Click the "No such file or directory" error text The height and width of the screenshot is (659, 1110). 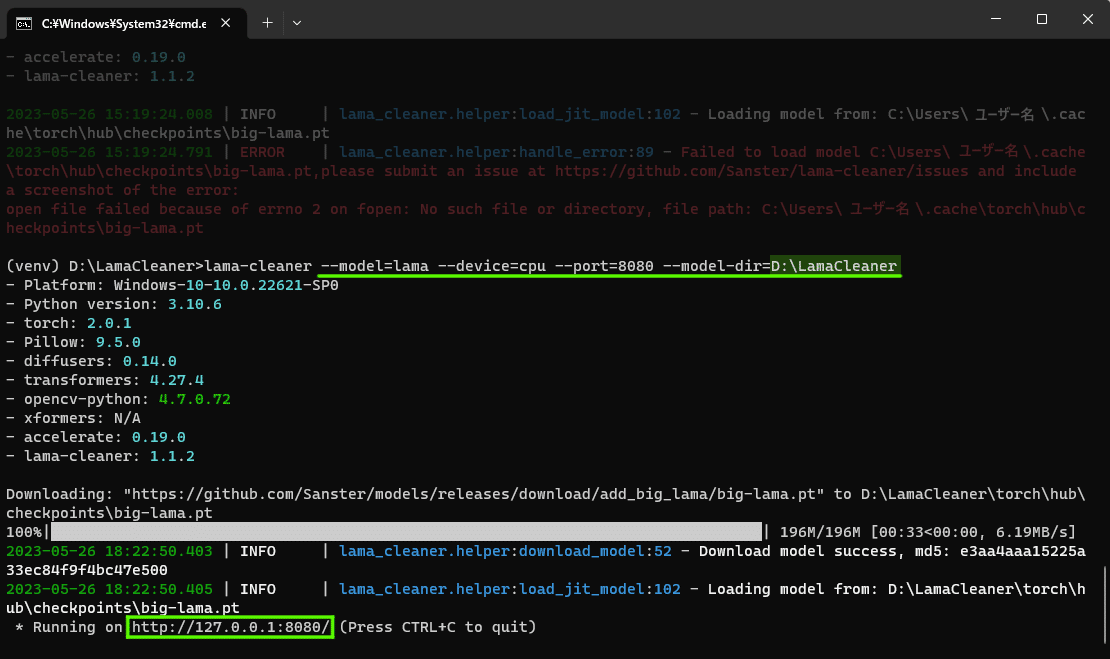(x=532, y=210)
